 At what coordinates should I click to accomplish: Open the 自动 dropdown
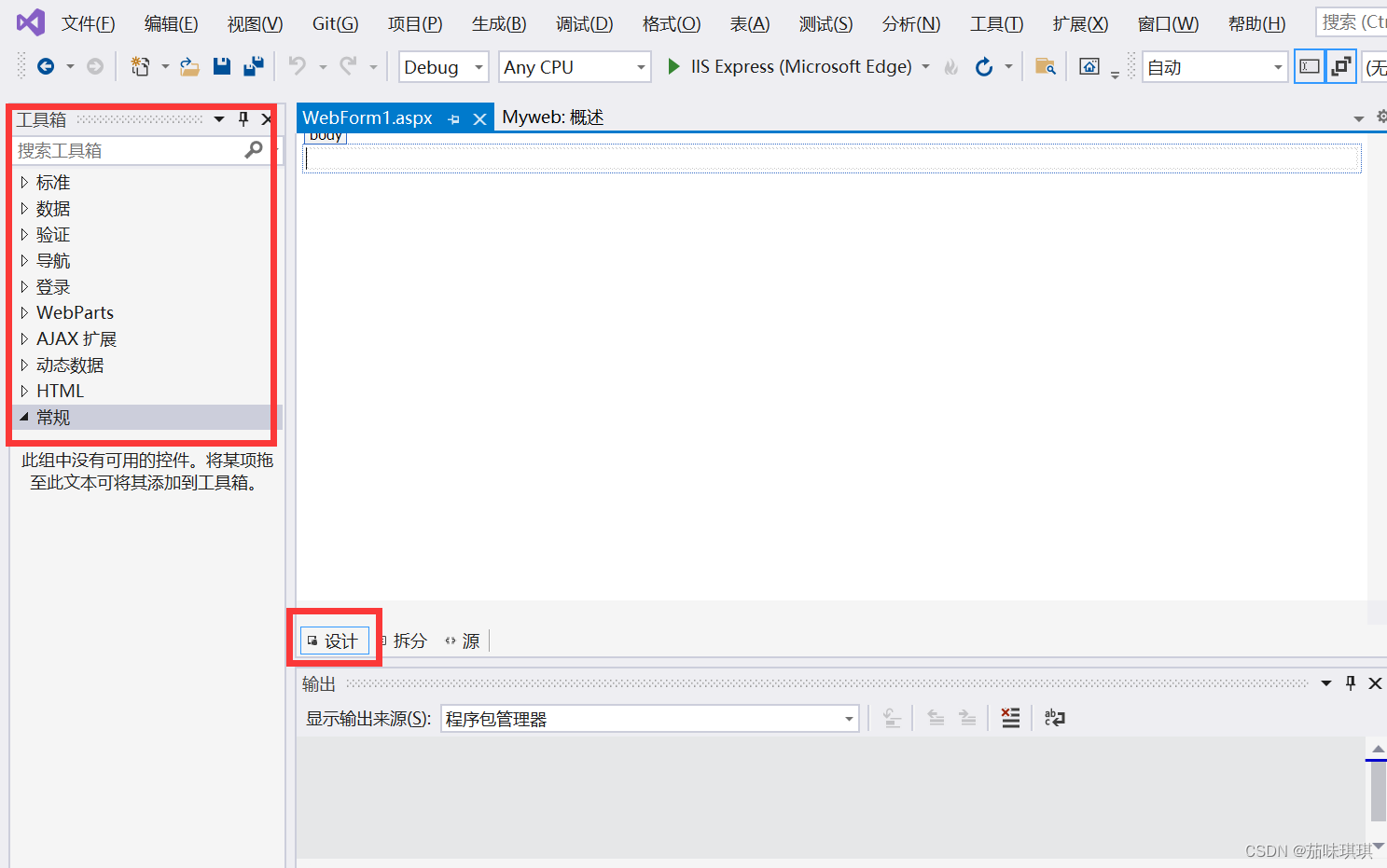(1215, 67)
